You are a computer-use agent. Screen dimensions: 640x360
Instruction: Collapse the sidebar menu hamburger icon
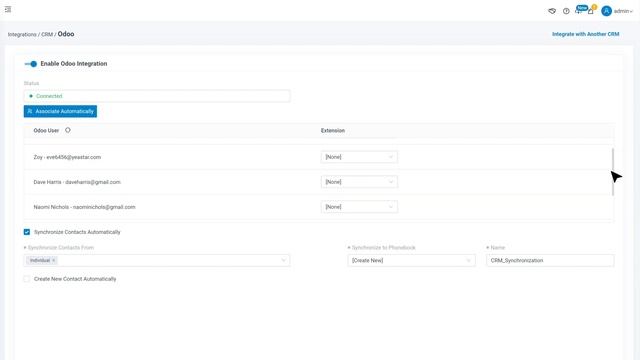pyautogui.click(x=8, y=9)
